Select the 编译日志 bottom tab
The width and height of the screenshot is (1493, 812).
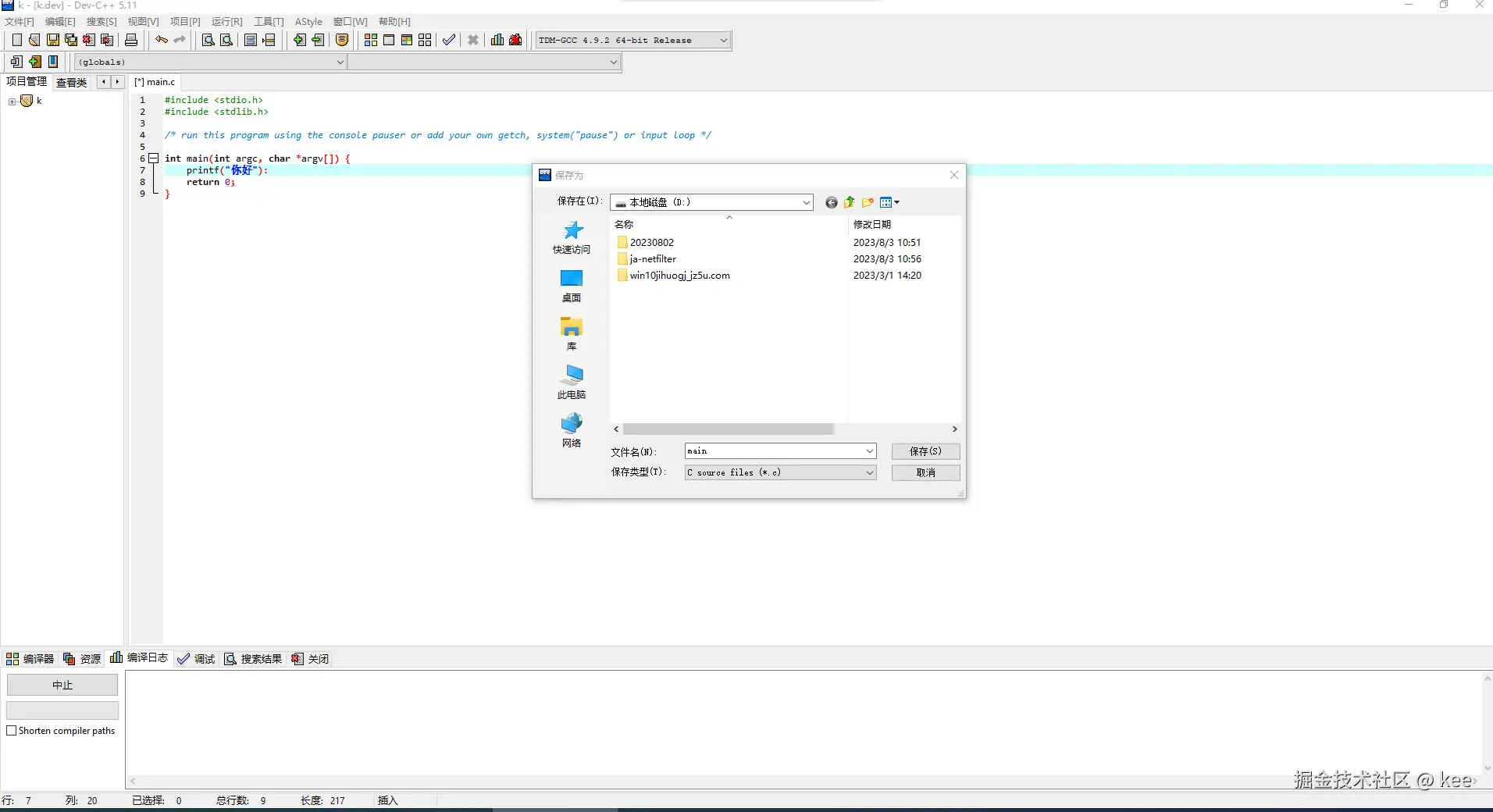point(140,658)
